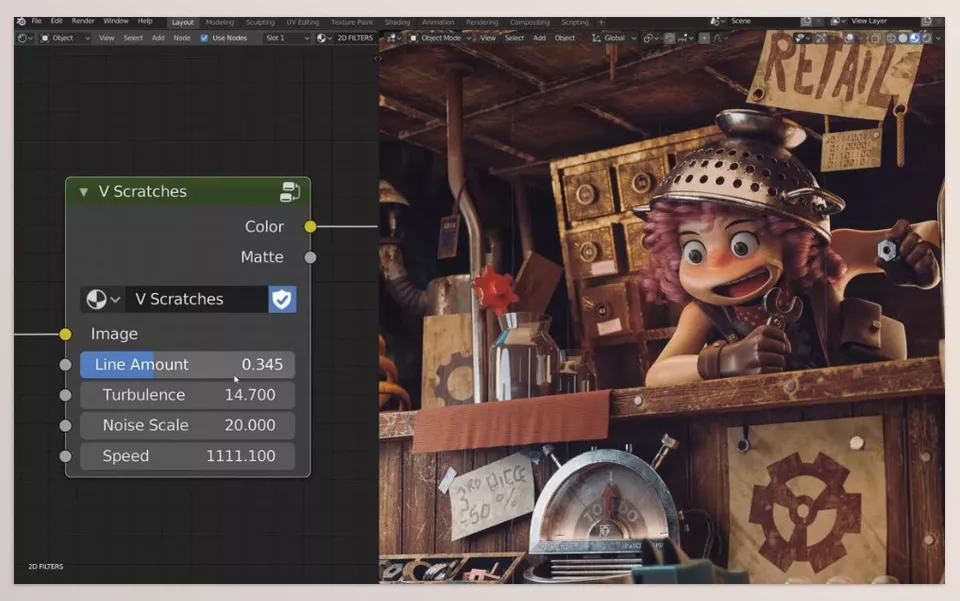Image resolution: width=960 pixels, height=601 pixels.
Task: Click the Blender logo icon
Action: click(21, 21)
